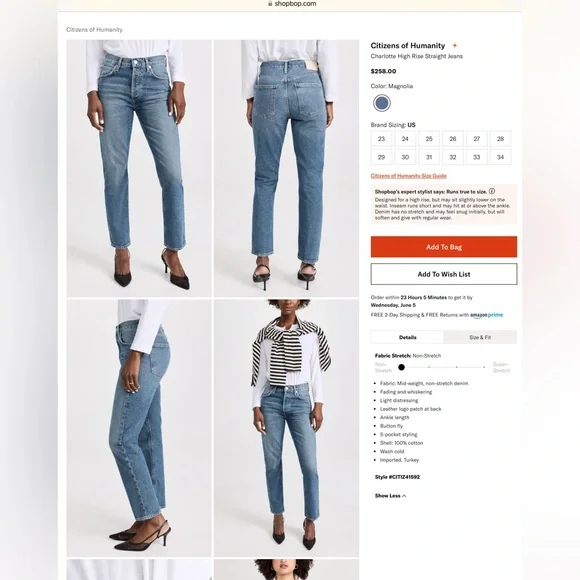580x580 pixels.
Task: Click the Amazon Prime logo
Action: point(486,315)
